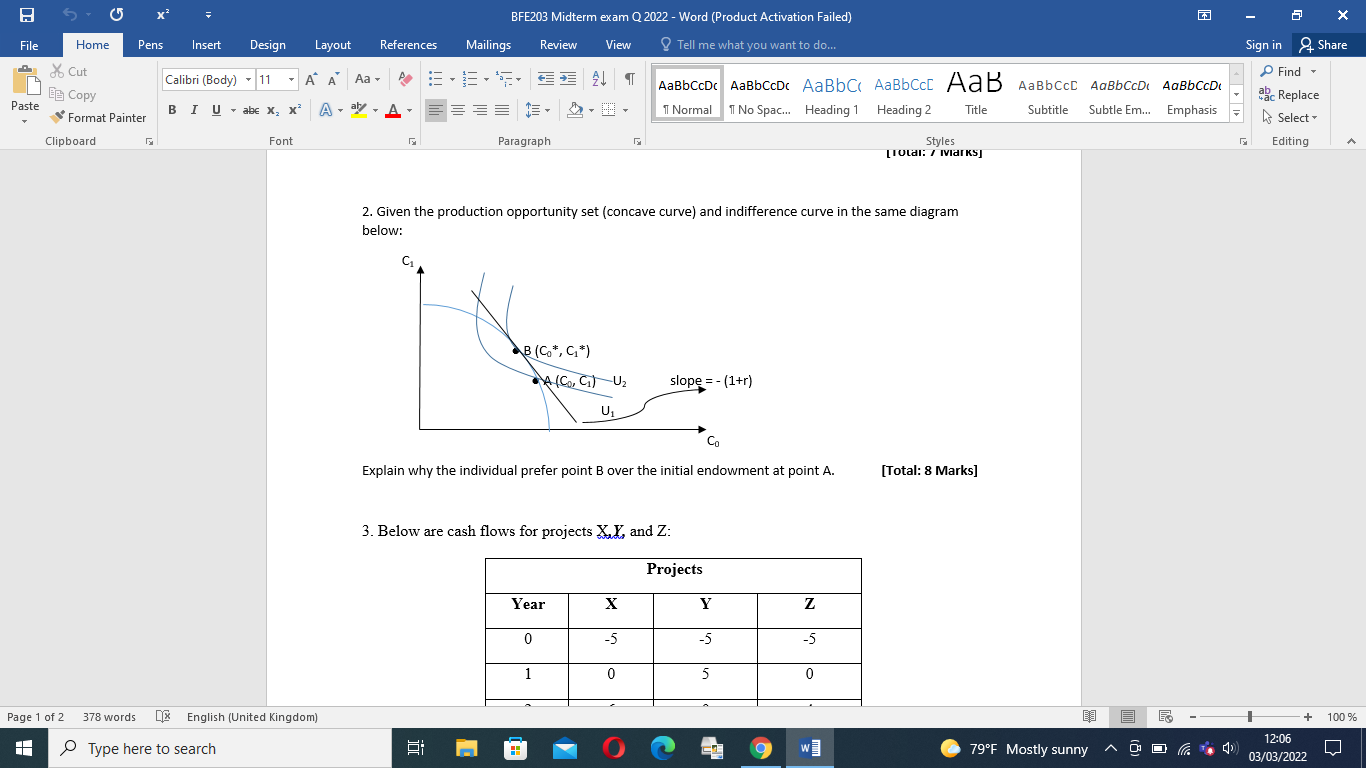The height and width of the screenshot is (768, 1366).
Task: Open the Paragraph dialog launcher
Action: pos(637,142)
